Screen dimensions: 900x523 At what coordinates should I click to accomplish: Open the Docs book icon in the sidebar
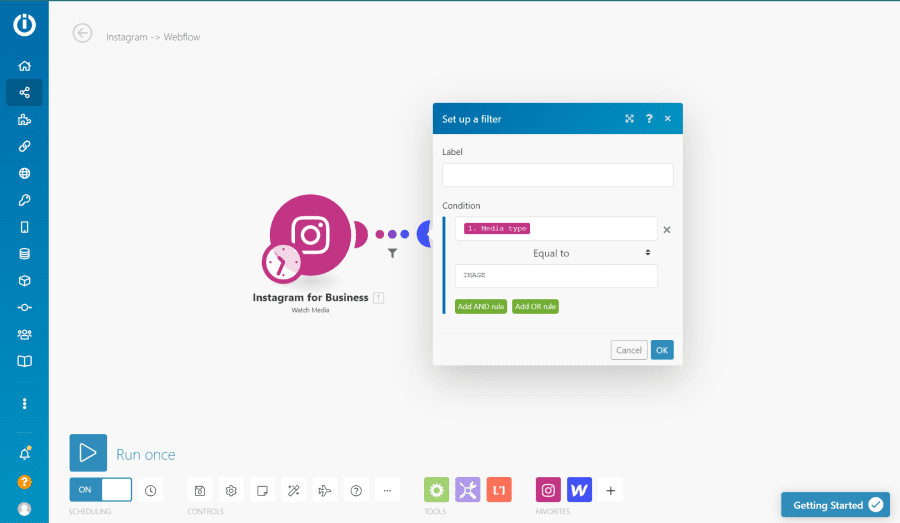pos(24,361)
